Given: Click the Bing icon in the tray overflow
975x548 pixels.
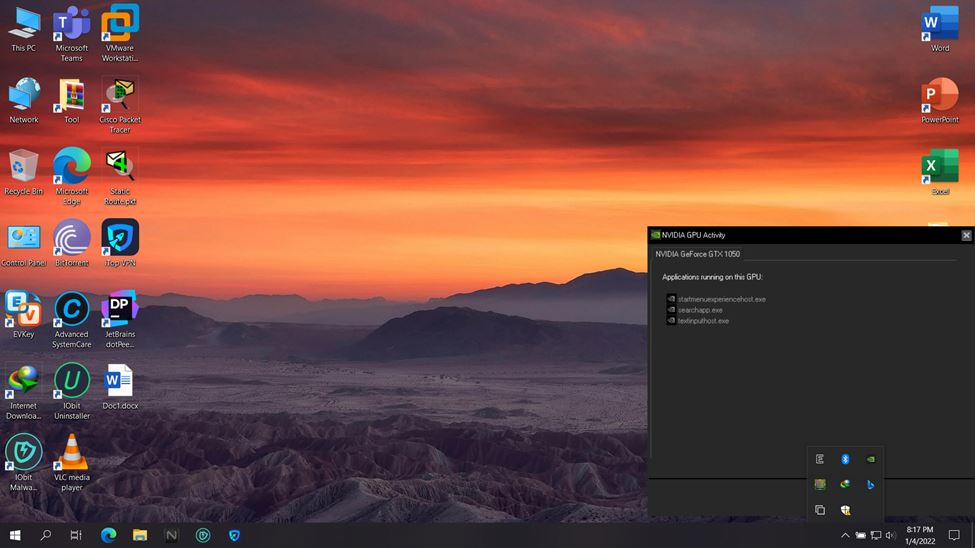Looking at the screenshot, I should 871,485.
